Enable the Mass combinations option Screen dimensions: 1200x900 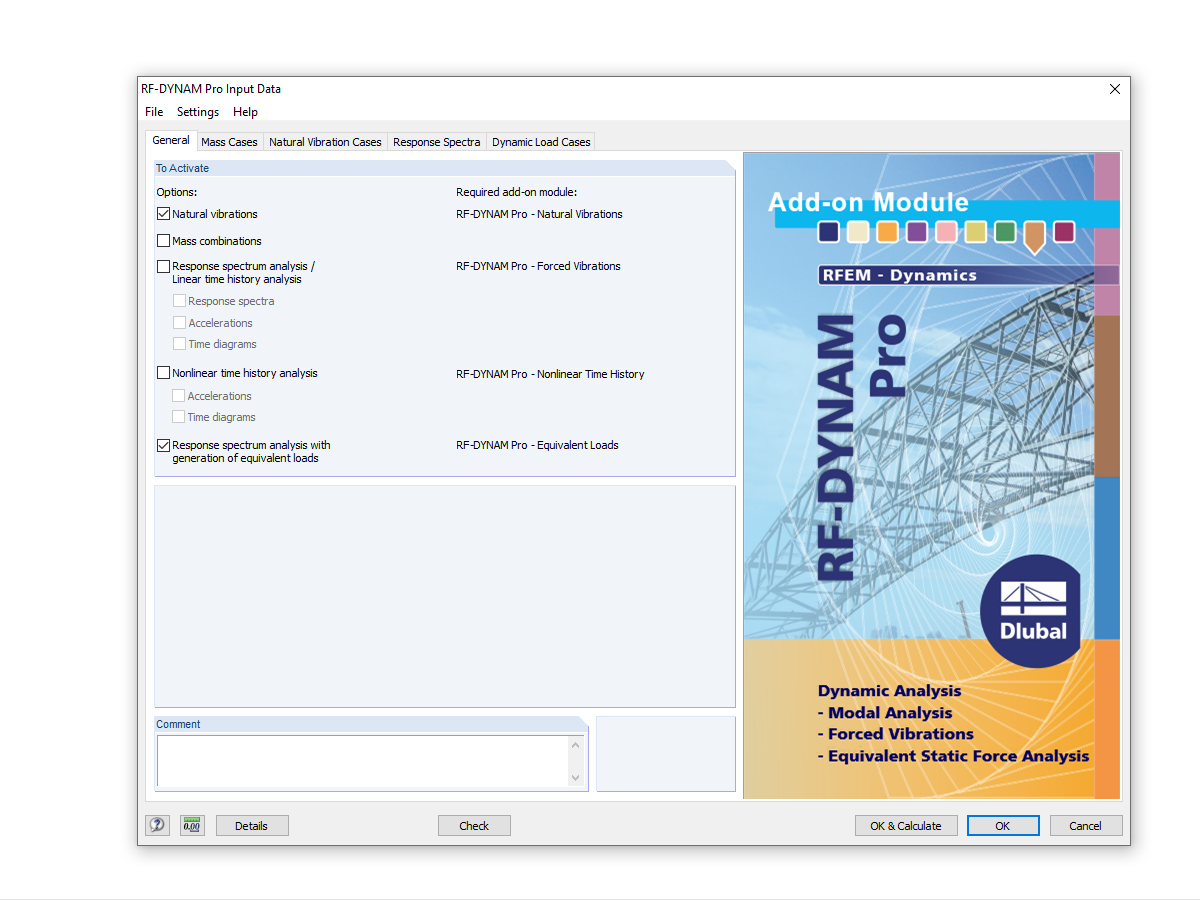pos(163,240)
